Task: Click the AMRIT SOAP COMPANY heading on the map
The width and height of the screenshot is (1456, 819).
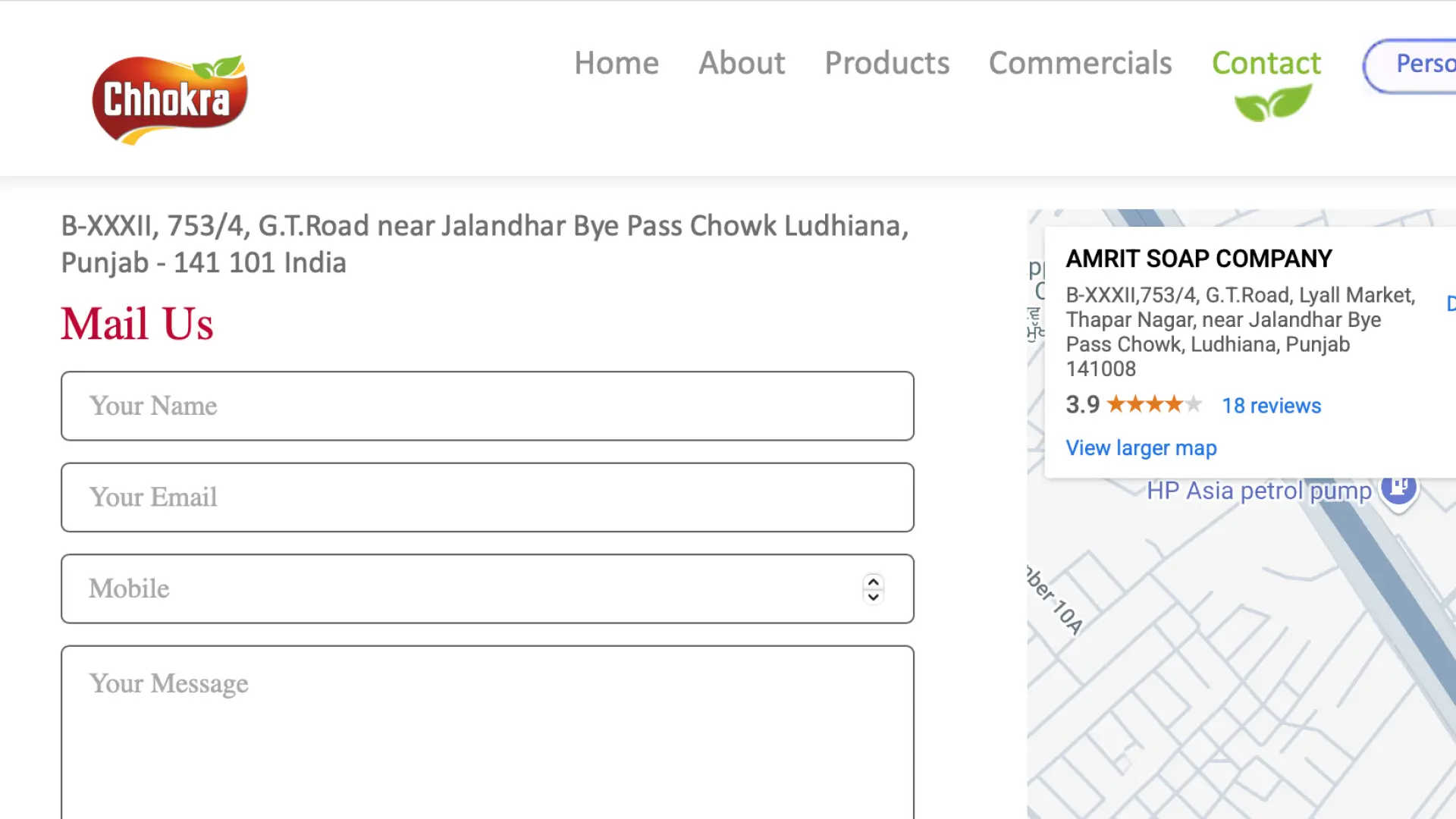Action: click(x=1198, y=259)
